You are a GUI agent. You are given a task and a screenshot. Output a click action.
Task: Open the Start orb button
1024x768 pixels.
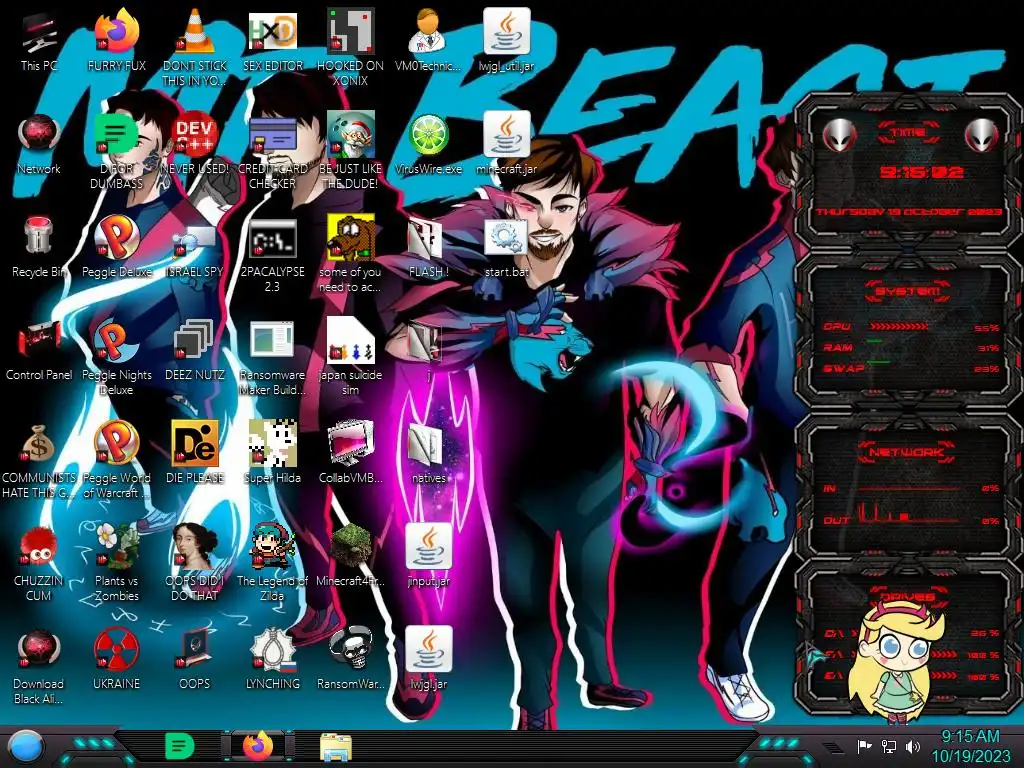pos(26,747)
